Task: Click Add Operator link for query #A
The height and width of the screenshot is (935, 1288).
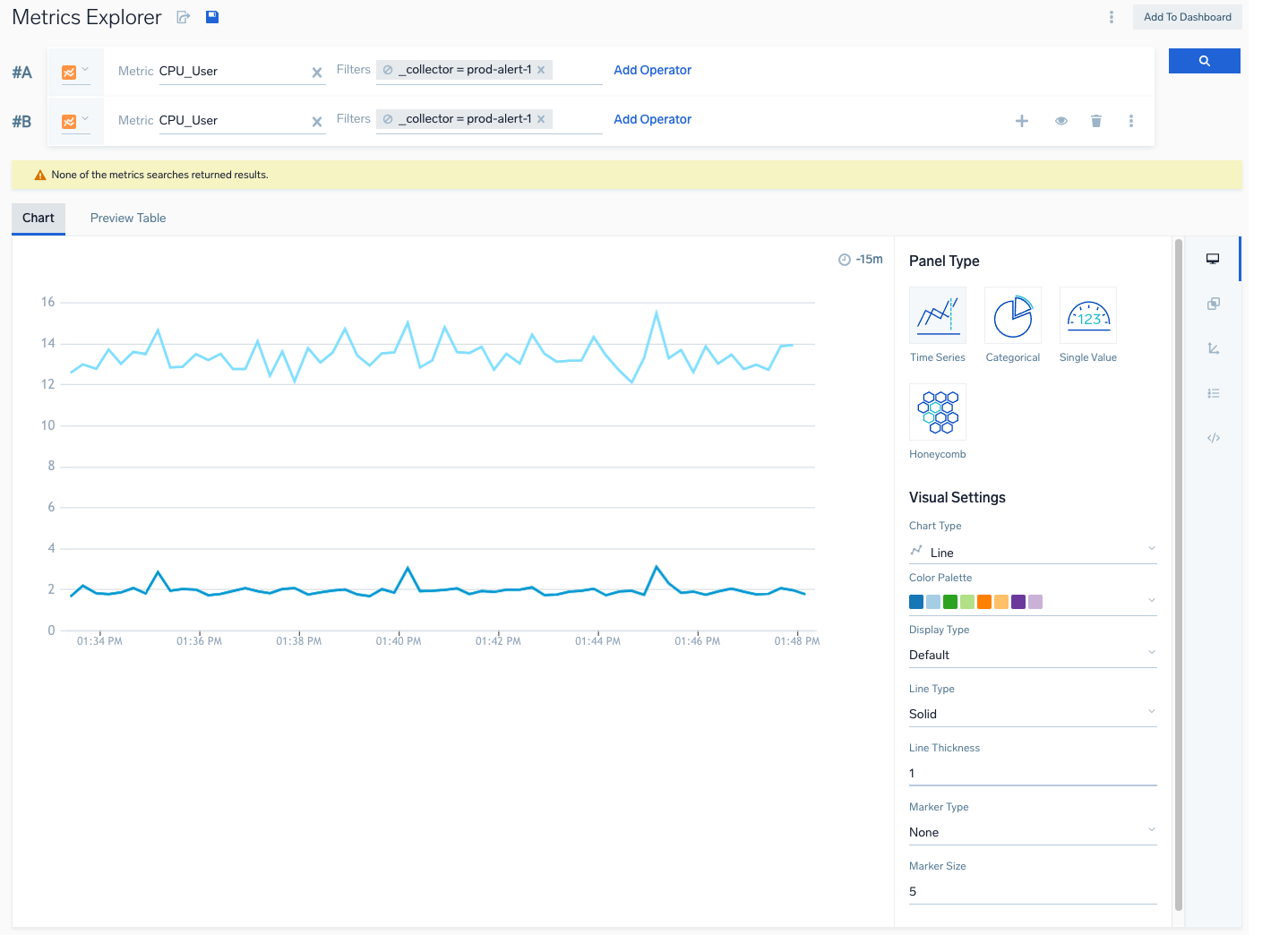Action: (652, 70)
